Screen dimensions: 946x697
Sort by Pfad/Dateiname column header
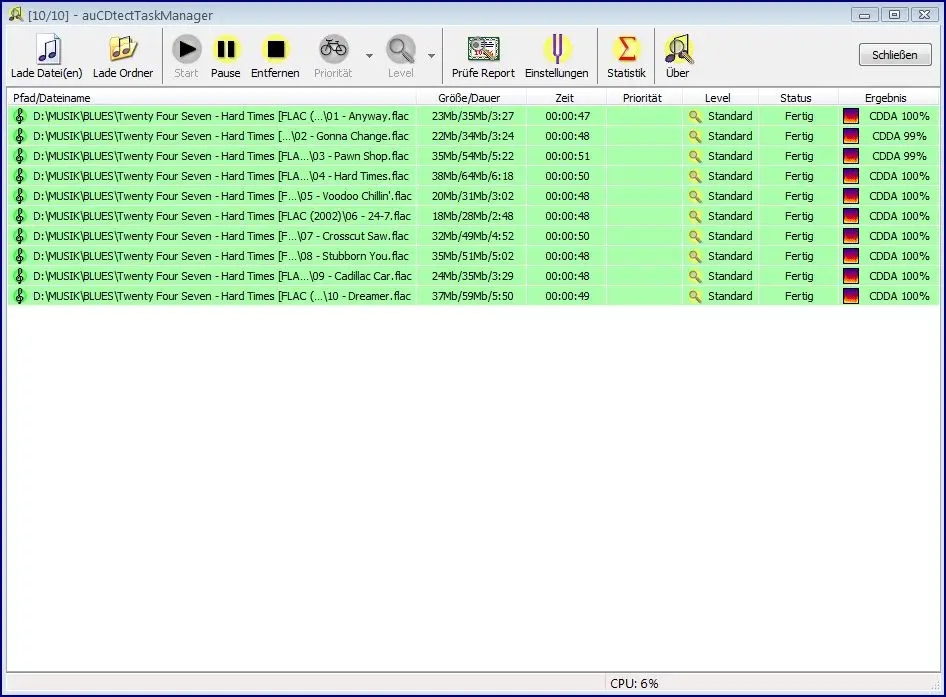tap(211, 98)
